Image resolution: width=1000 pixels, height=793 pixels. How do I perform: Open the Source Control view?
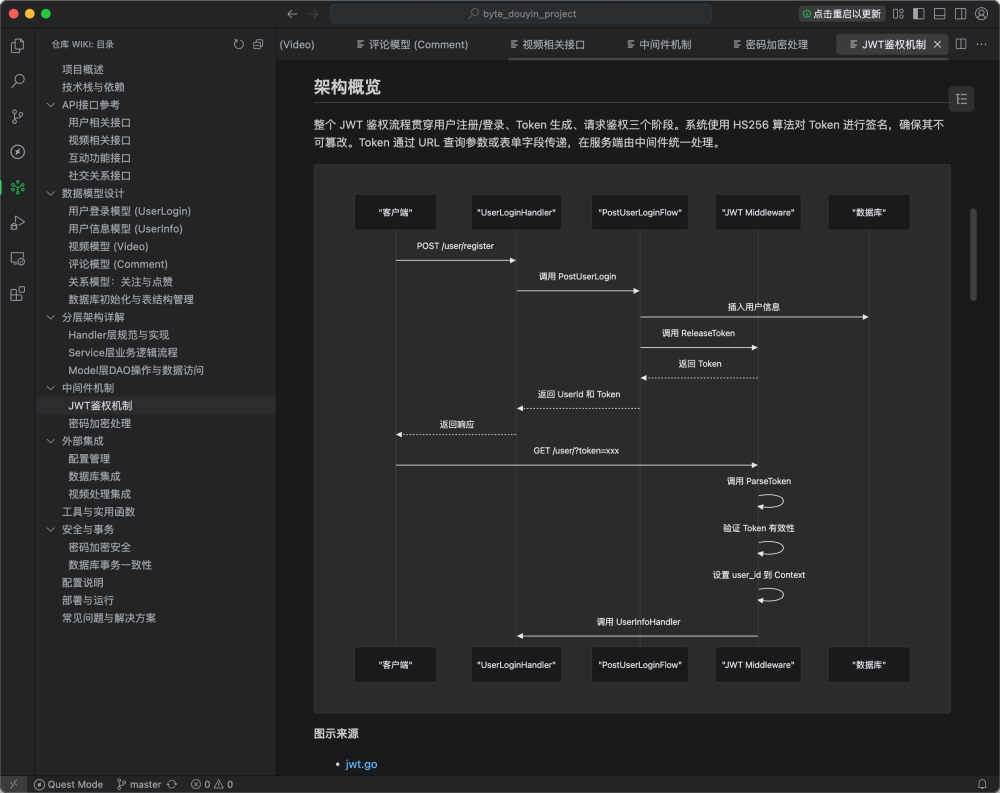pyautogui.click(x=16, y=118)
